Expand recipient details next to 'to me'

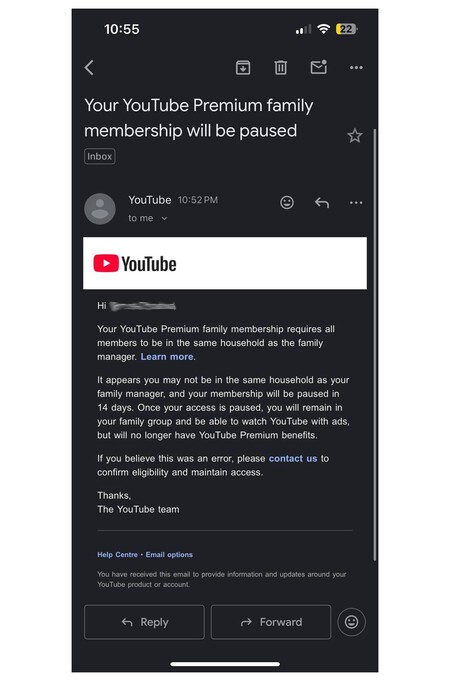[x=164, y=218]
